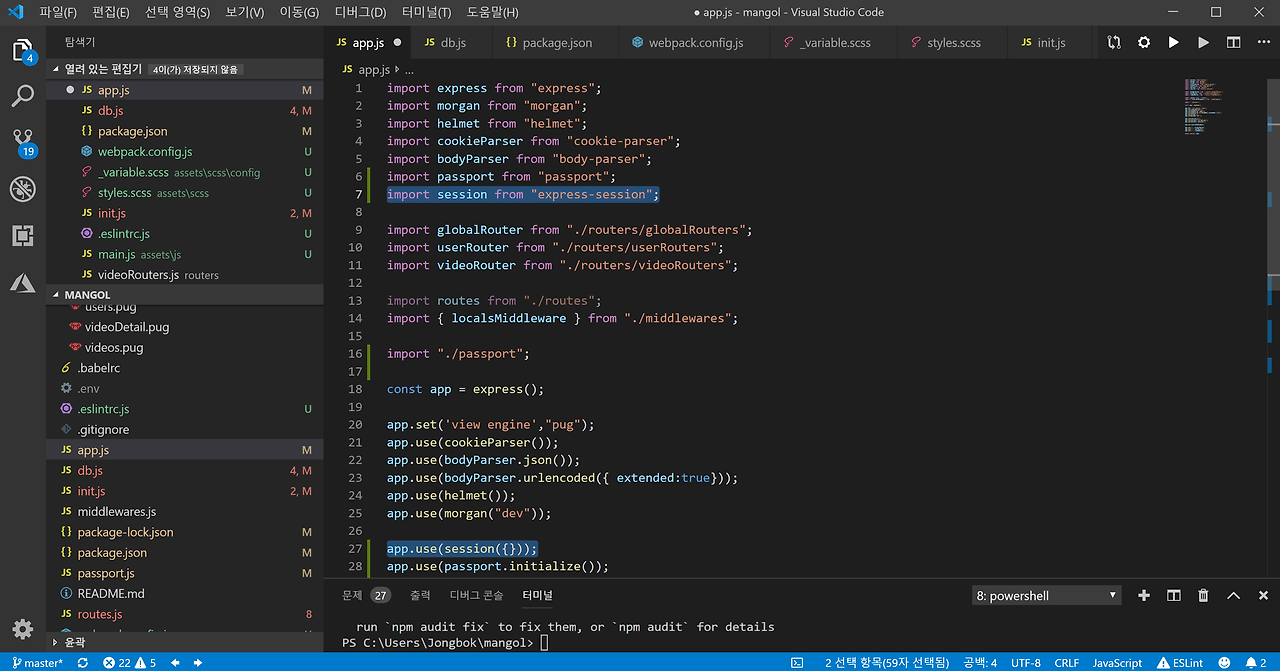
Task: Create a new terminal with plus icon
Action: 1144,595
